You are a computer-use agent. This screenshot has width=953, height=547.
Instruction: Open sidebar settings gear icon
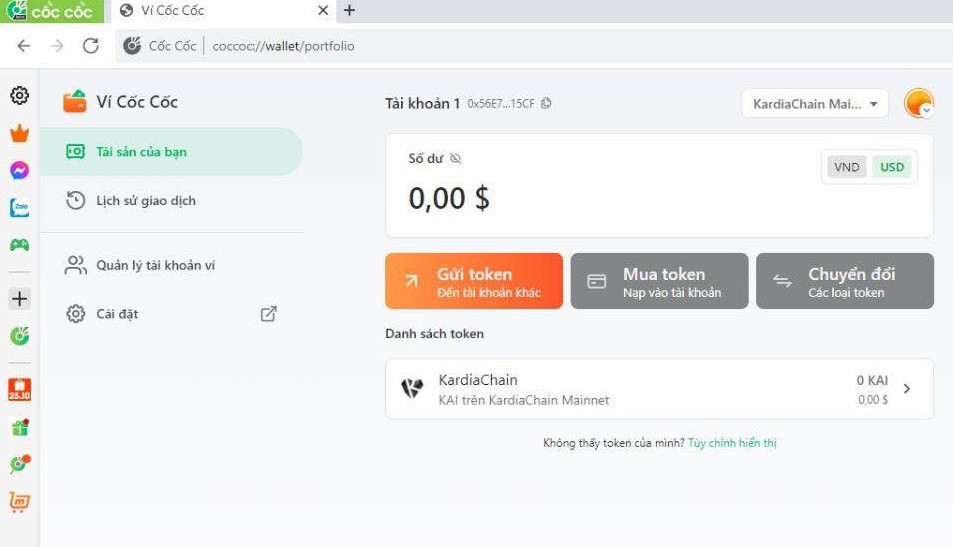tap(19, 96)
